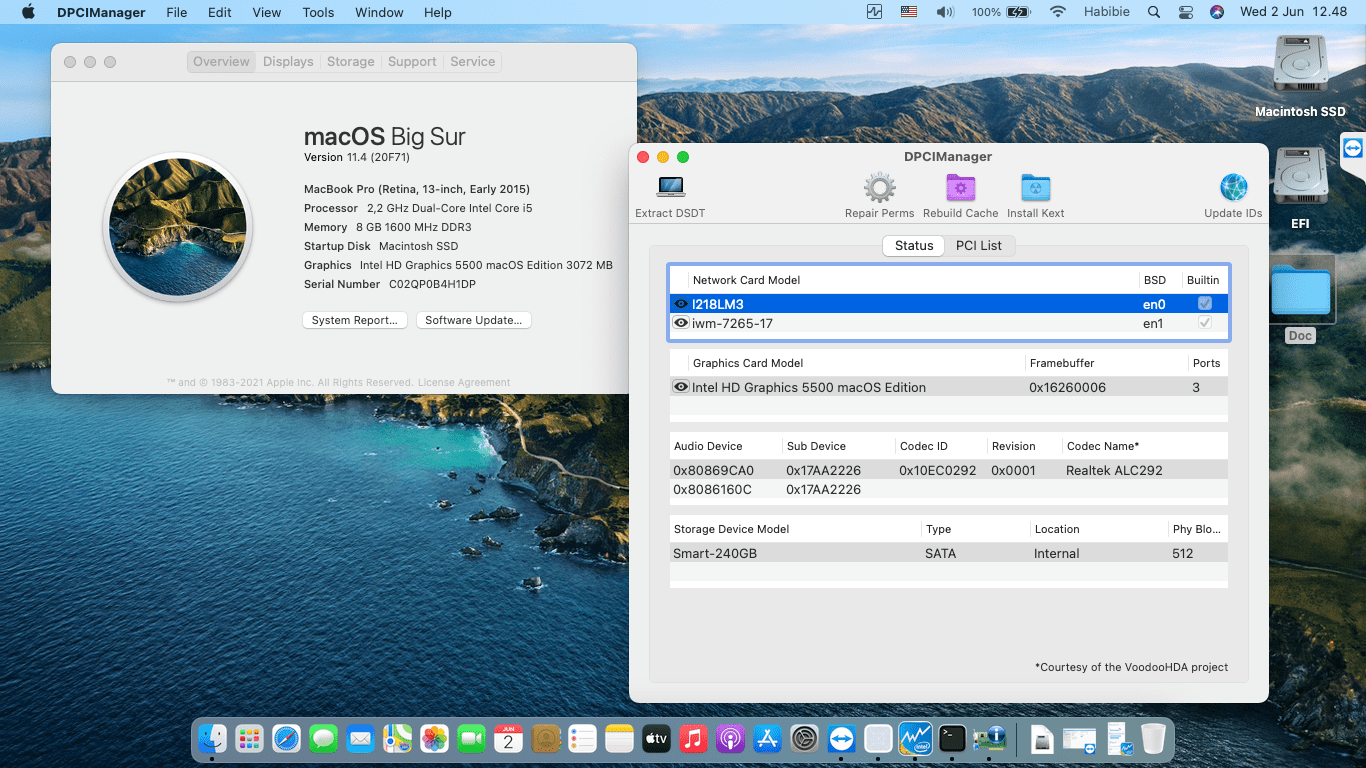Image resolution: width=1366 pixels, height=768 pixels.
Task: Open the View menu
Action: pos(267,12)
